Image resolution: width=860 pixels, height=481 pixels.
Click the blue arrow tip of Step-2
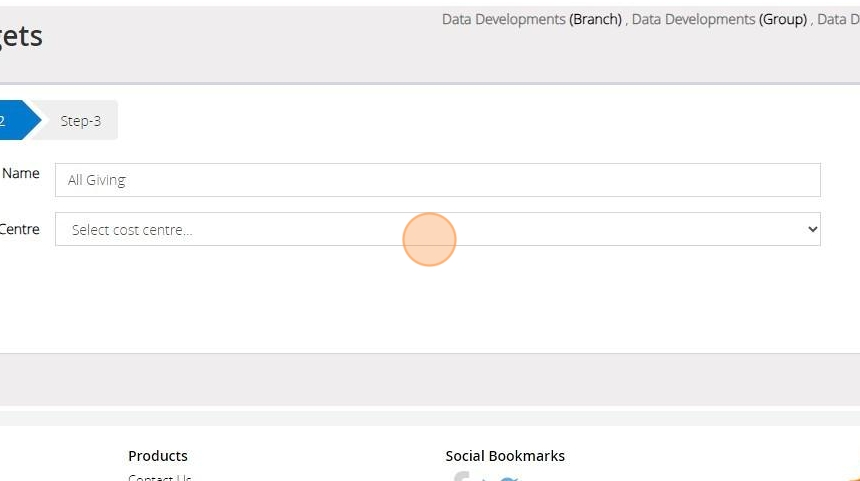[34, 120]
